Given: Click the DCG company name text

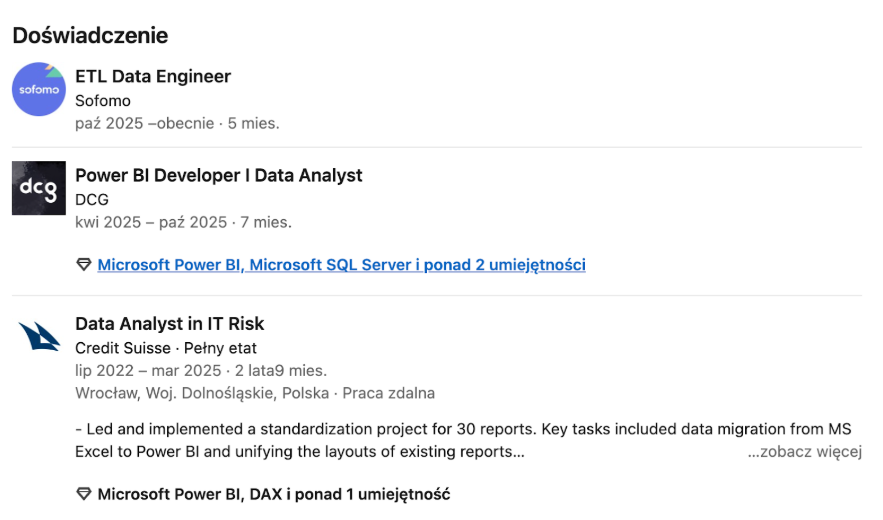Looking at the screenshot, I should coord(92,200).
